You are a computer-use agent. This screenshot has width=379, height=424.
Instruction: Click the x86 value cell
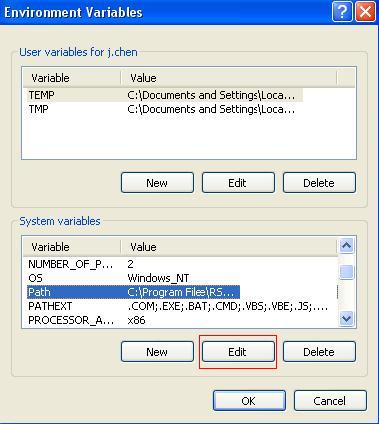click(136, 320)
